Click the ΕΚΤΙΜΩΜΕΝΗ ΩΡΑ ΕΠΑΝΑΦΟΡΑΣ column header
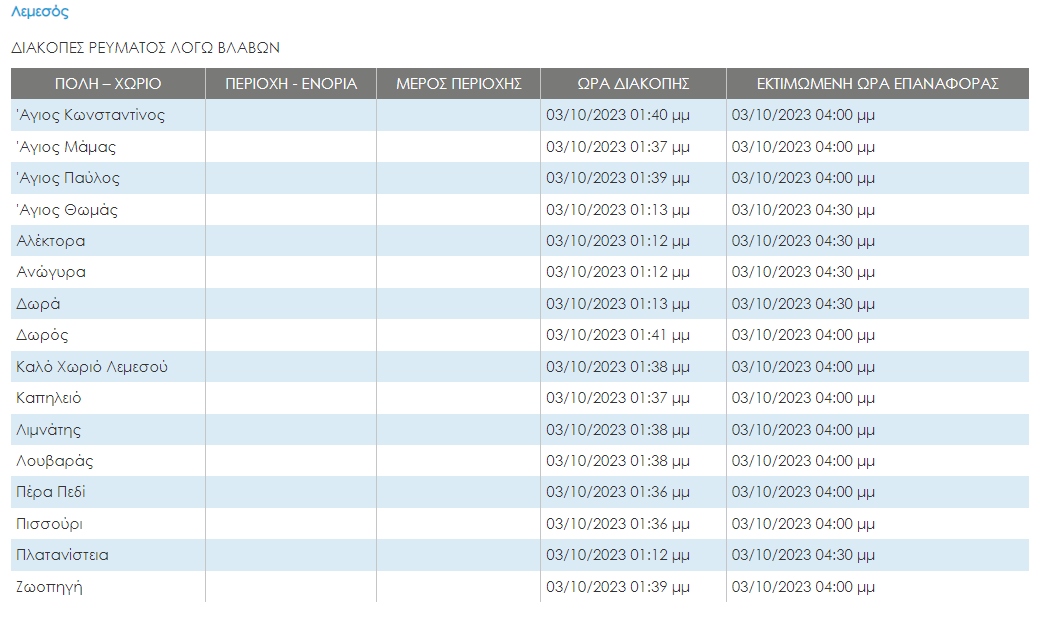This screenshot has height=633, width=1040. coord(878,84)
